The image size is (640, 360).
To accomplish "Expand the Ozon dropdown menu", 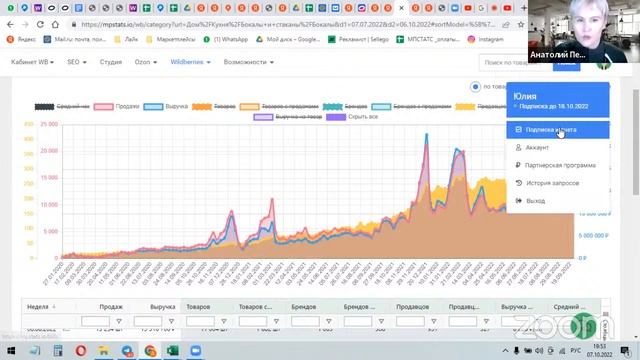I will [x=146, y=62].
